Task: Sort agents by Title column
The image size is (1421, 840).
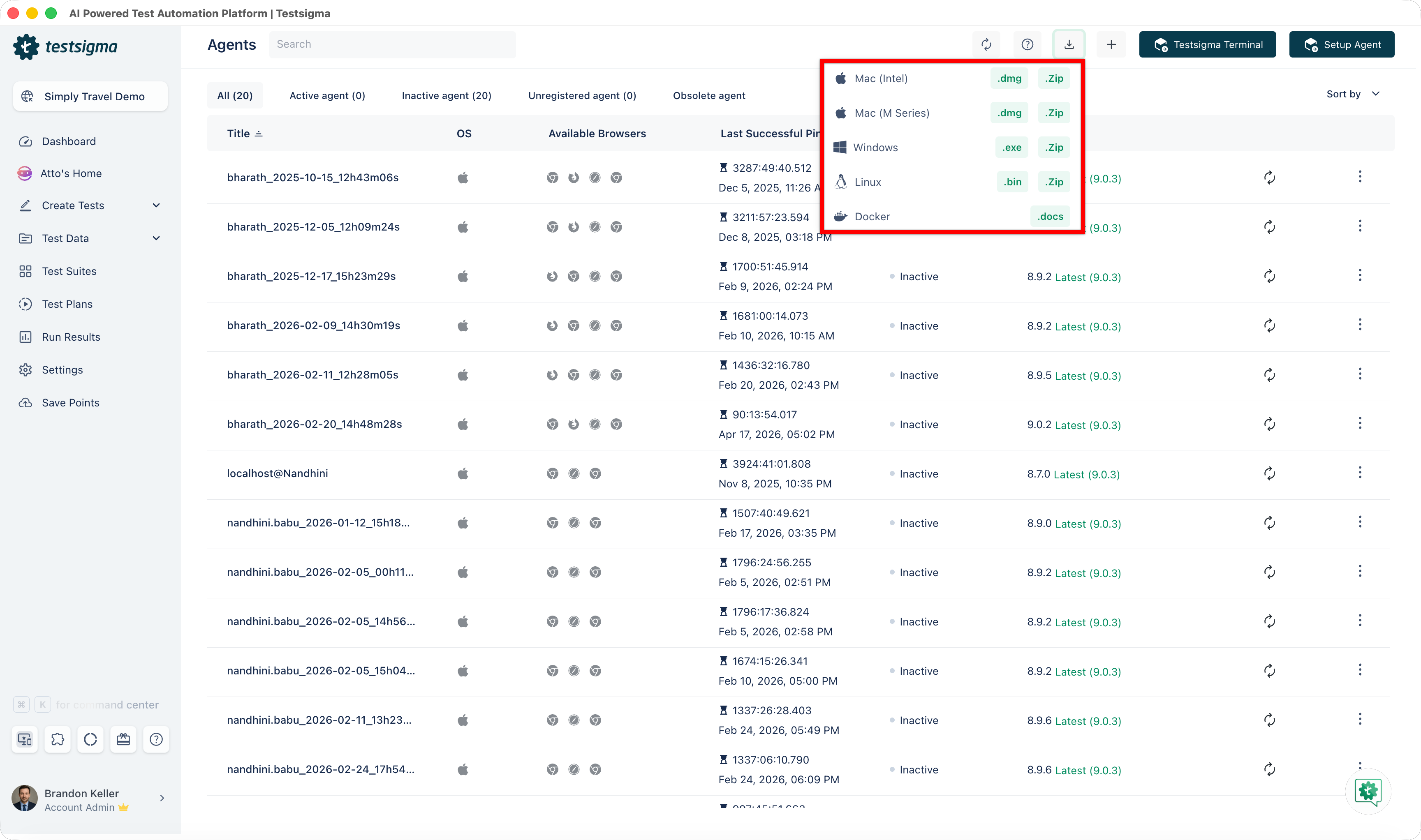Action: pos(245,134)
